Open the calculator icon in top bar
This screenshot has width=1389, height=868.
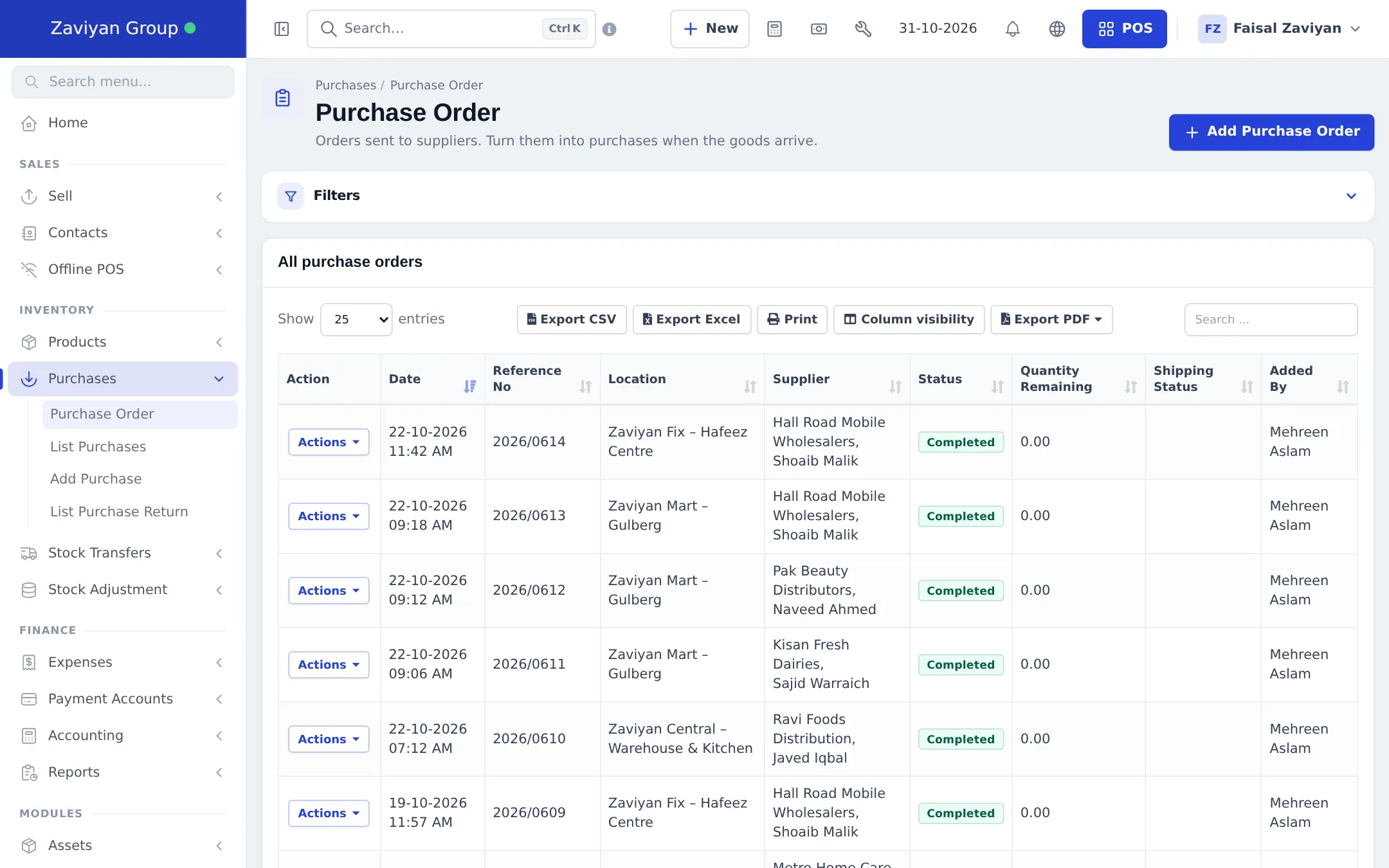click(775, 29)
